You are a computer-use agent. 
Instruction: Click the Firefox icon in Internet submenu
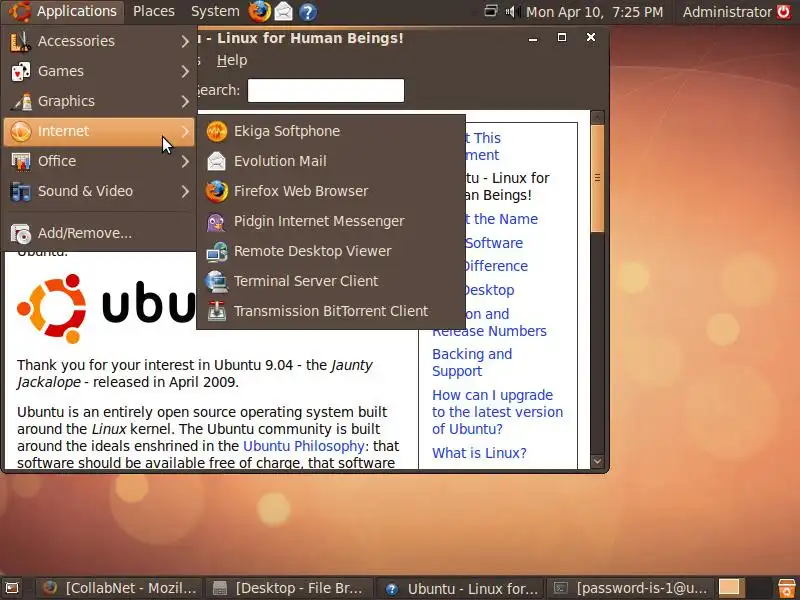[x=217, y=191]
